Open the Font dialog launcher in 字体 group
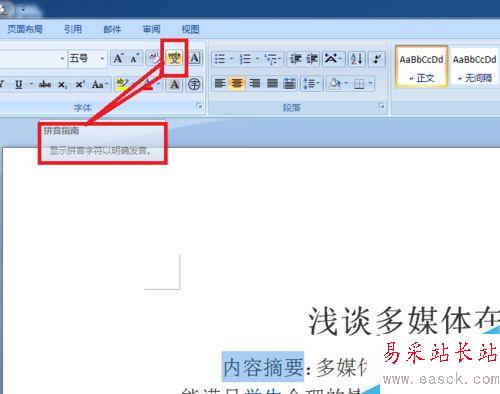 [199, 106]
